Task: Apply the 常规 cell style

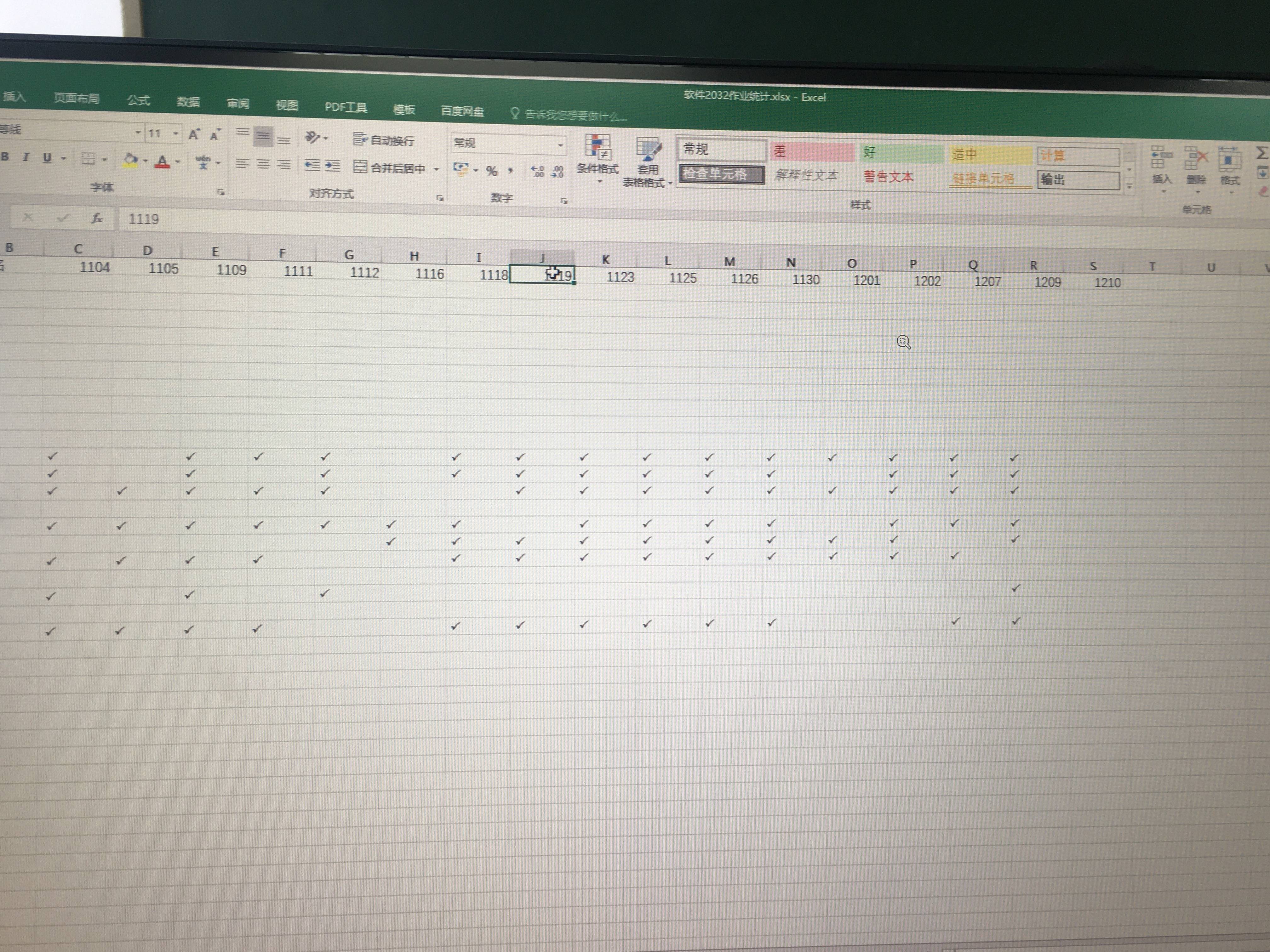Action: tap(721, 149)
